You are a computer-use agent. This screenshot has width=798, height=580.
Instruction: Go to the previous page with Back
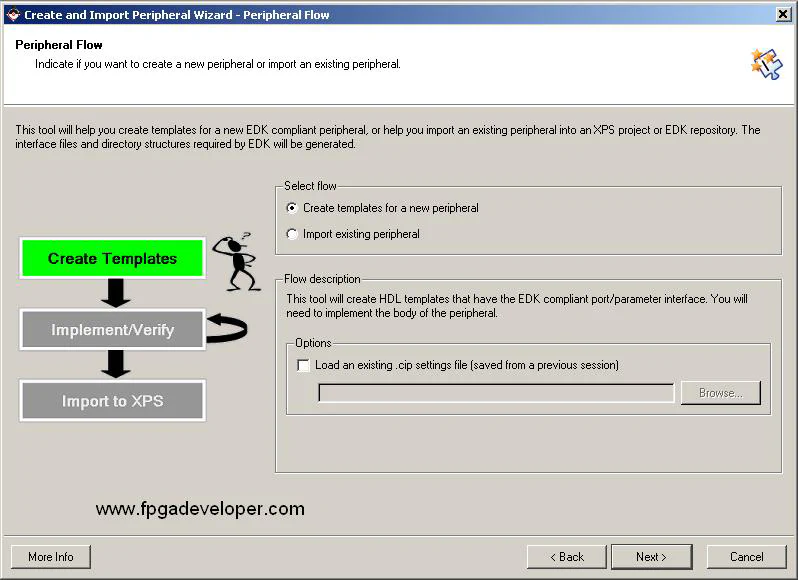point(566,557)
